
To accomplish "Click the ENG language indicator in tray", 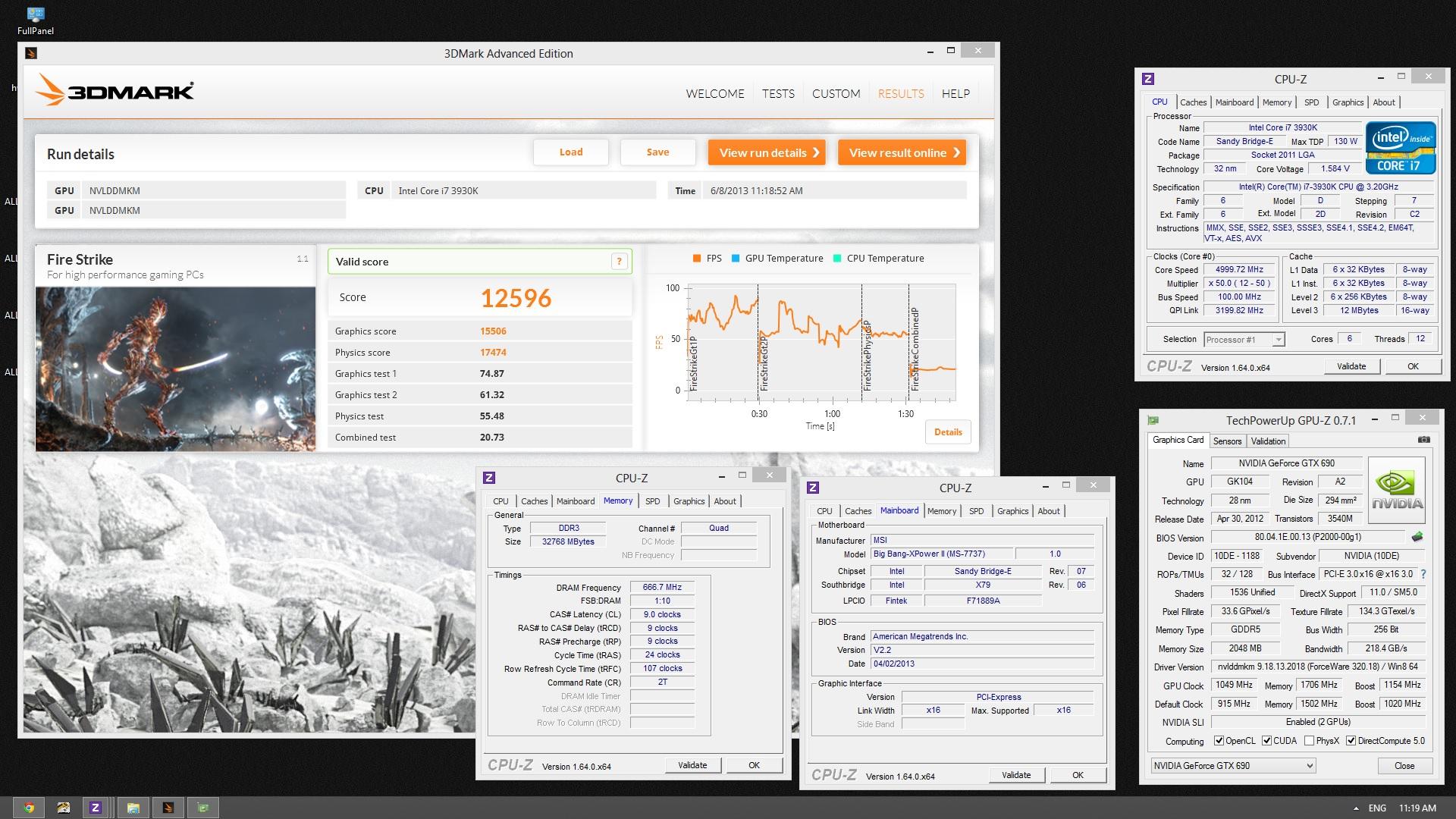I will [1377, 808].
